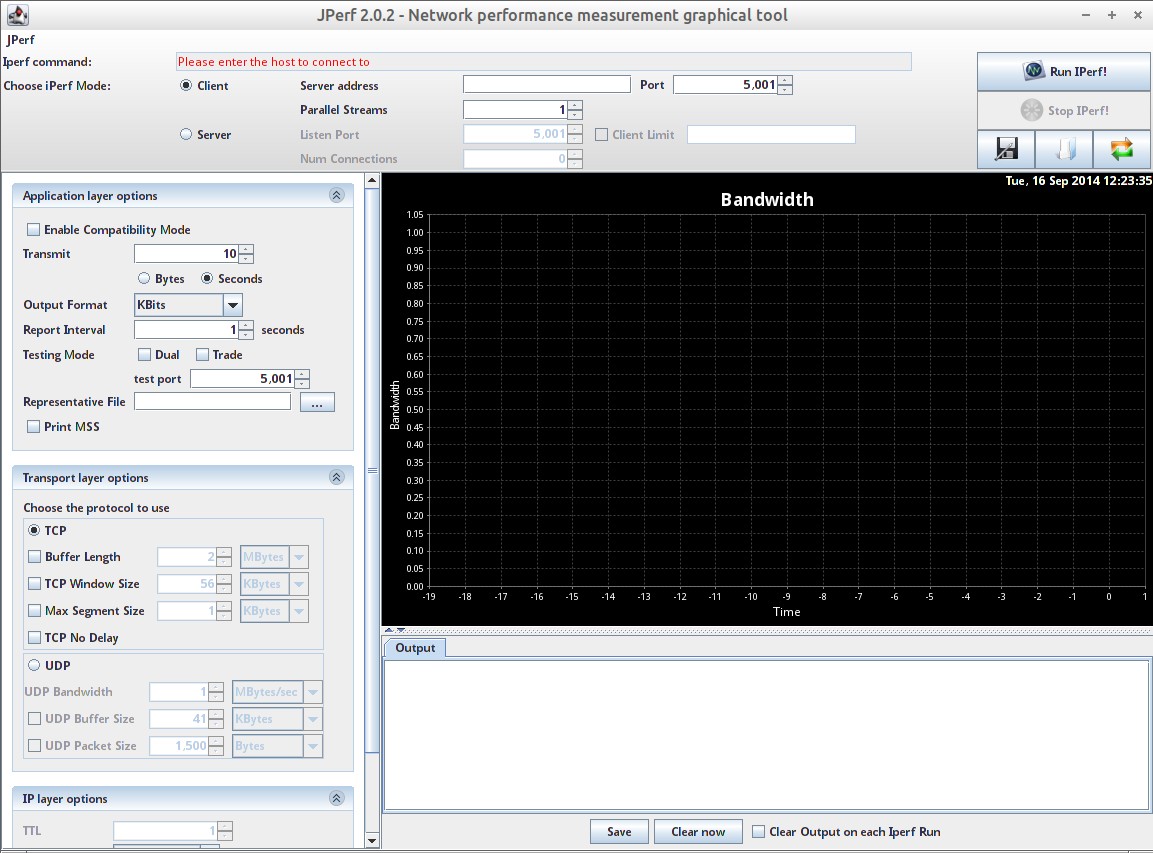Enable the Max Segment Size checkbox
The width and height of the screenshot is (1153, 853).
[x=35, y=610]
